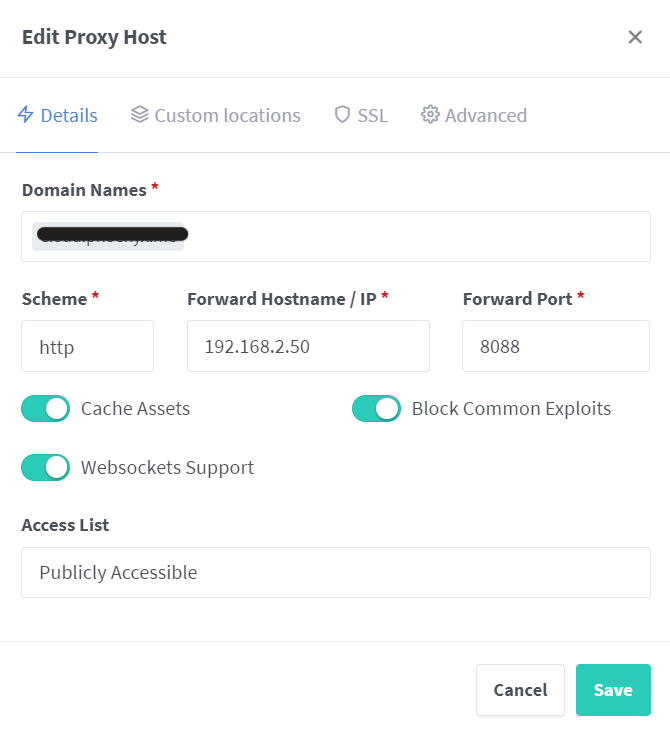670x735 pixels.
Task: Focus the Forward Hostname / IP field
Action: coord(309,346)
